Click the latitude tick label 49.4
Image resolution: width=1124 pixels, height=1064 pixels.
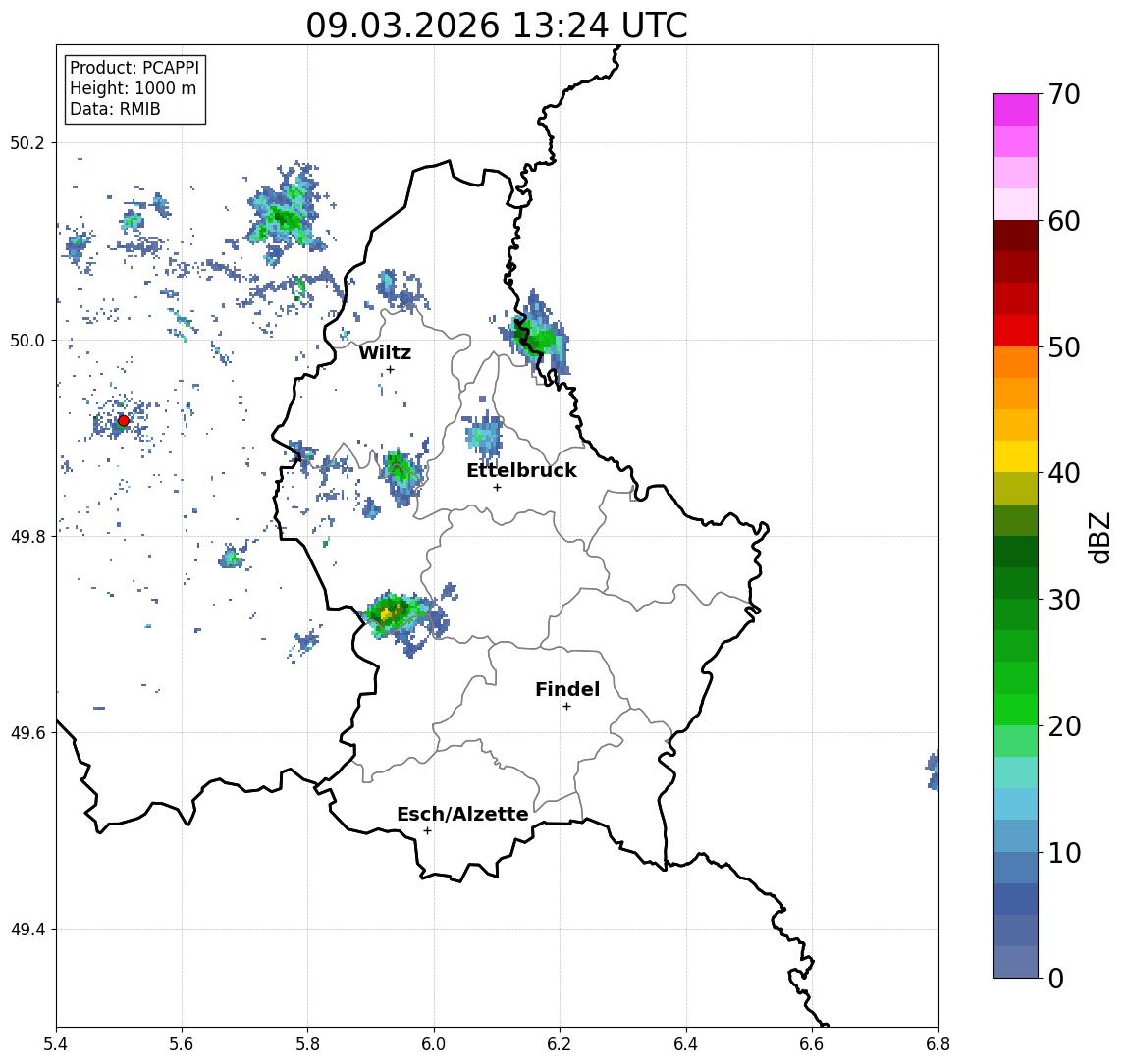[x=27, y=930]
